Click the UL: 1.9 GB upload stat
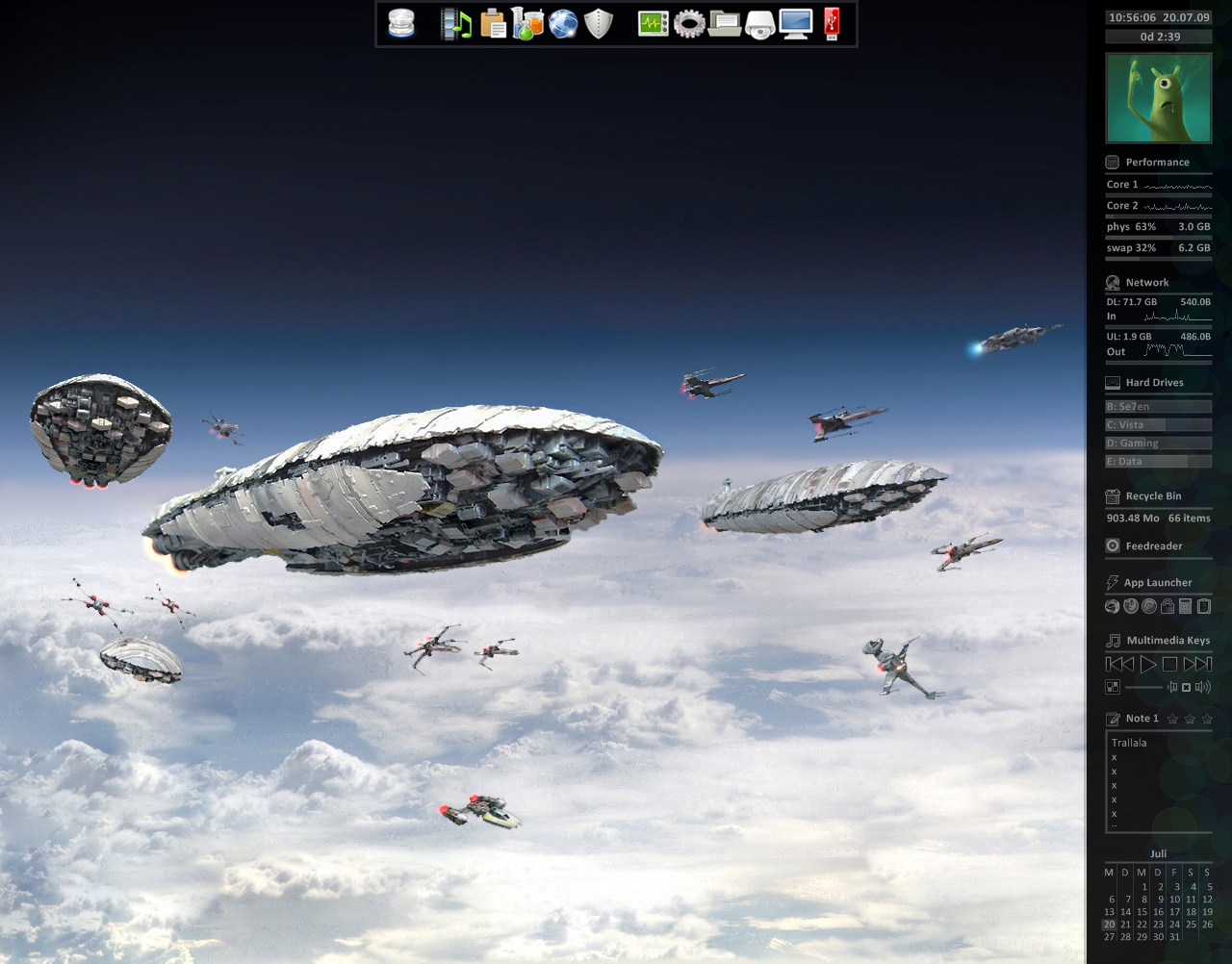 [x=1129, y=337]
